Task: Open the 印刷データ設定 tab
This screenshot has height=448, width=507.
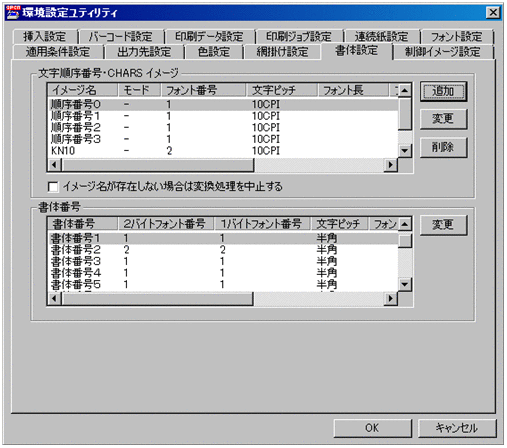Action: [209, 37]
